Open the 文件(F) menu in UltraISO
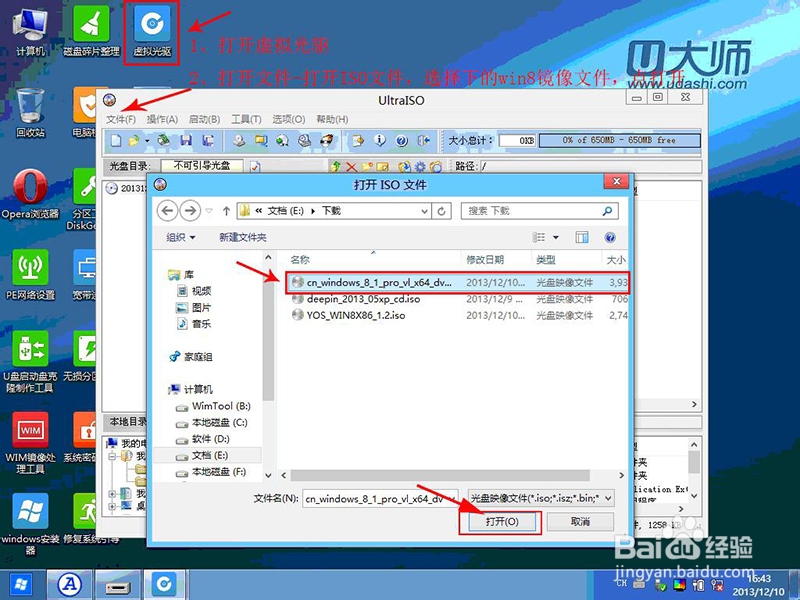The height and width of the screenshot is (600, 800). point(121,119)
